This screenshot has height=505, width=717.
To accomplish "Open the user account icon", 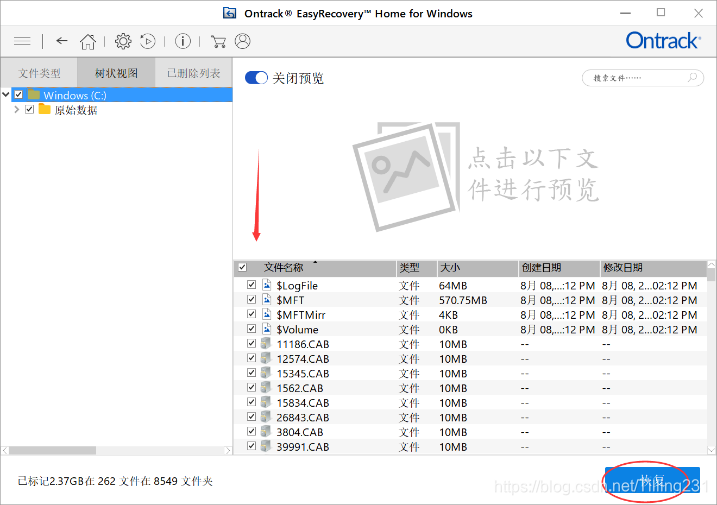I will [242, 41].
